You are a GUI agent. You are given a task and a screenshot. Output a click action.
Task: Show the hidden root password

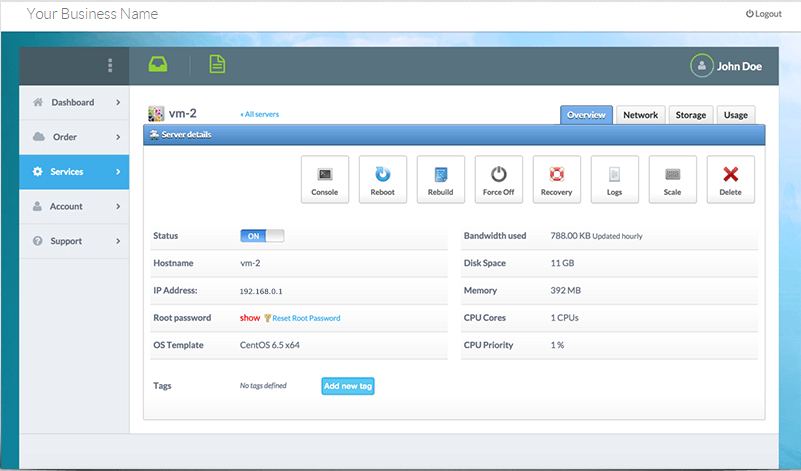[250, 318]
